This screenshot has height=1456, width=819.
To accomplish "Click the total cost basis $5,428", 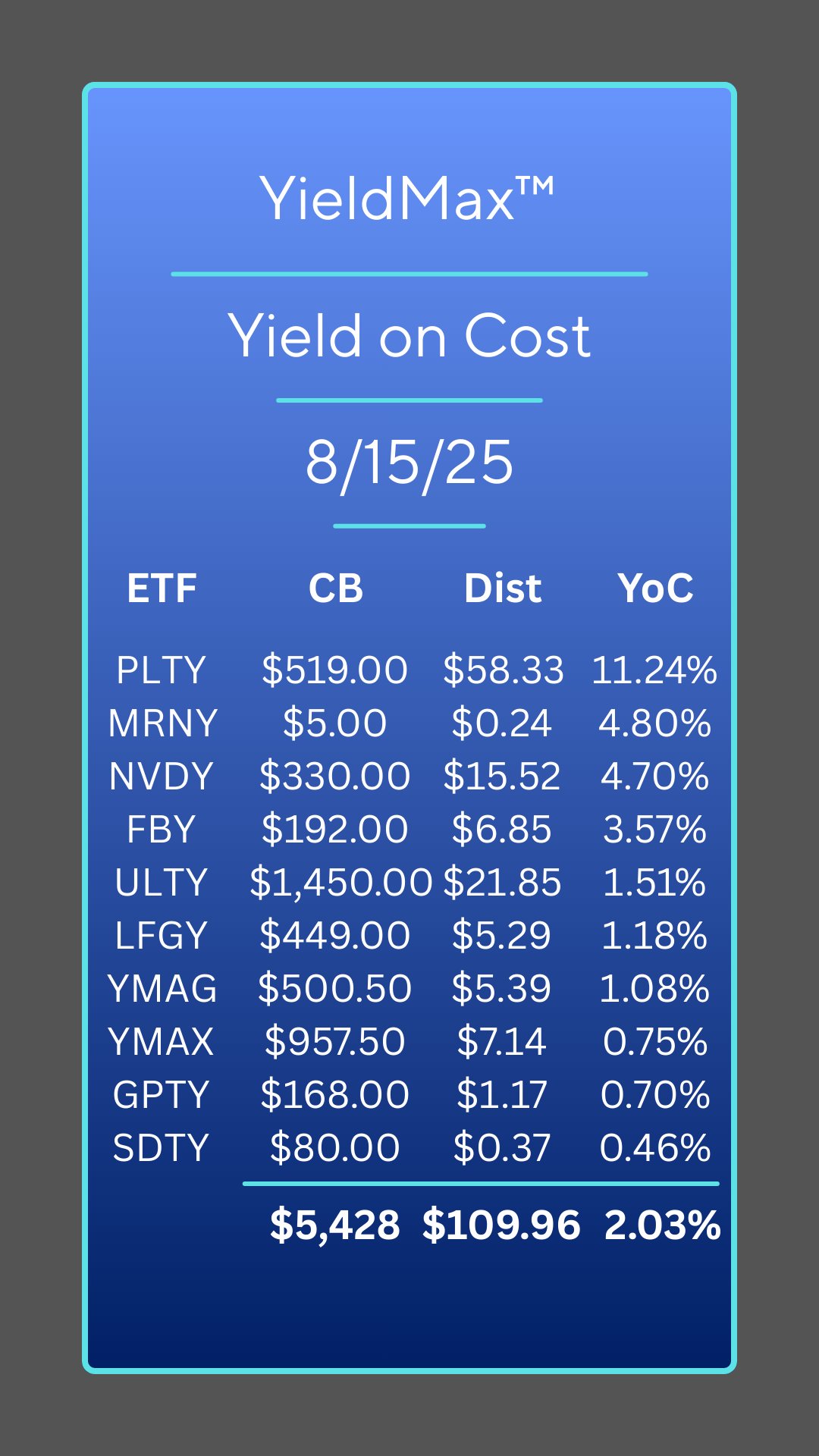I will coord(334,1225).
